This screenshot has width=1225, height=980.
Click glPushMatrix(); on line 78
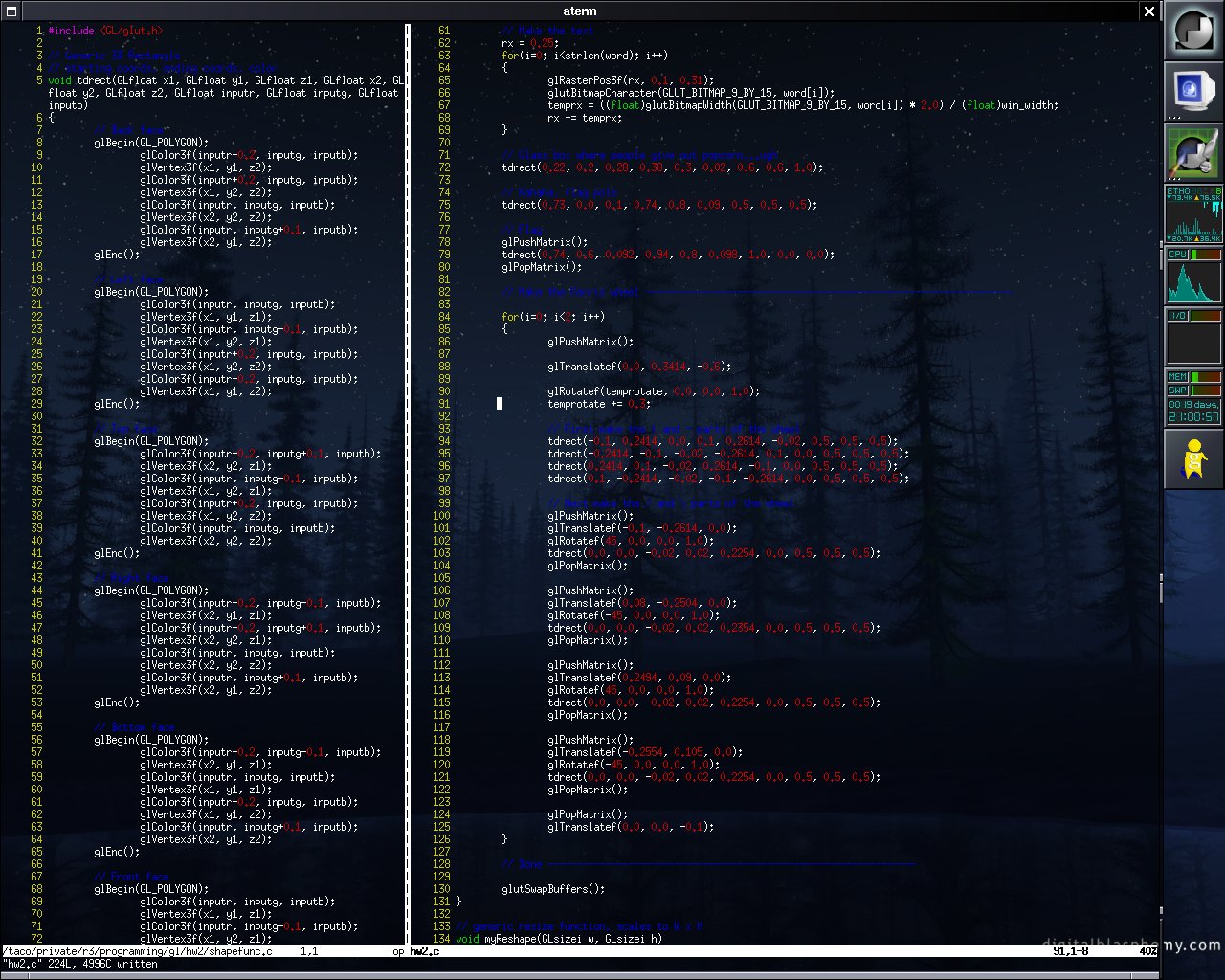click(x=545, y=242)
